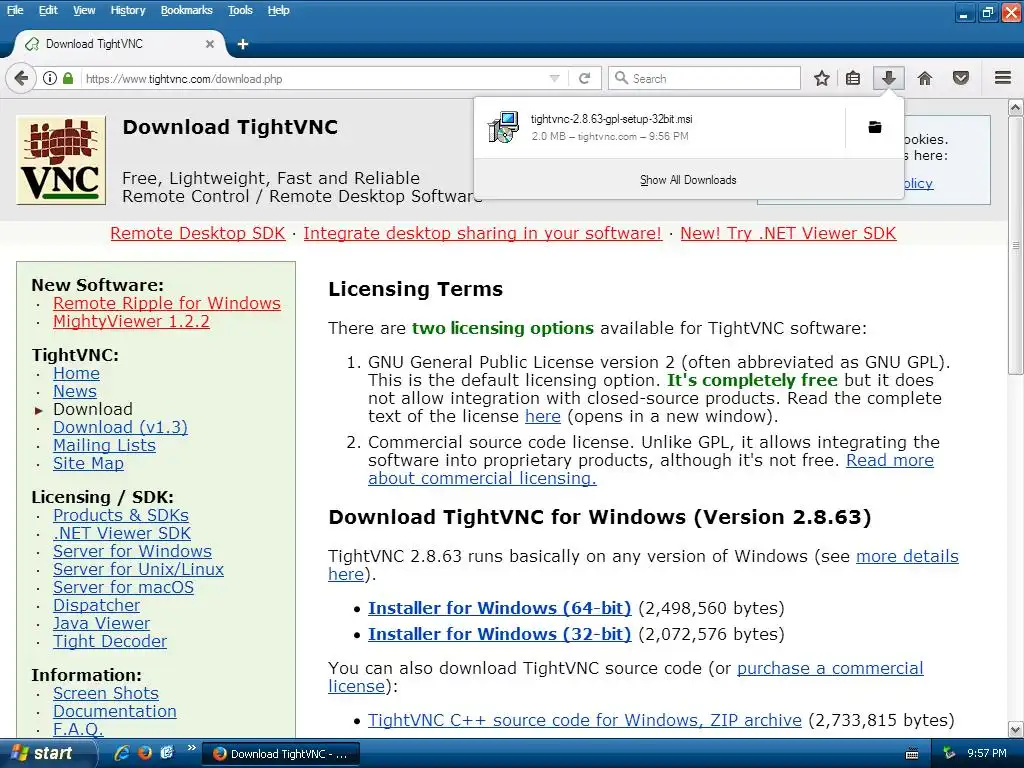
Task: Launch Internet Explorer from quick launch
Action: pos(122,753)
